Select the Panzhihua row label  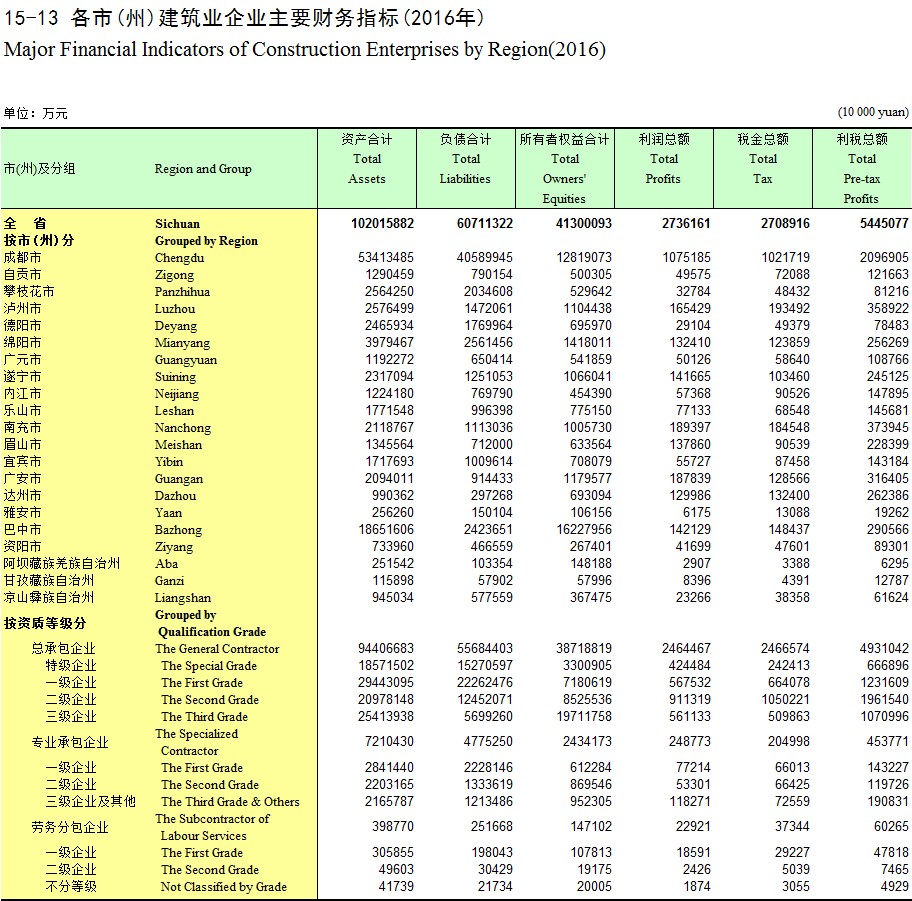coord(182,291)
